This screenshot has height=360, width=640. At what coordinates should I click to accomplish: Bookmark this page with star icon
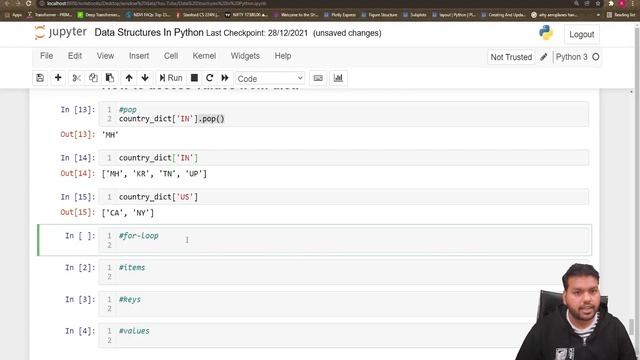pyautogui.click(x=598, y=3)
